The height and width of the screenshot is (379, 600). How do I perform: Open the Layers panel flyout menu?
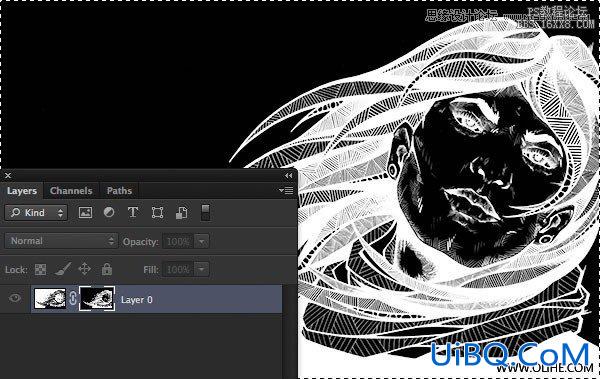pos(286,190)
